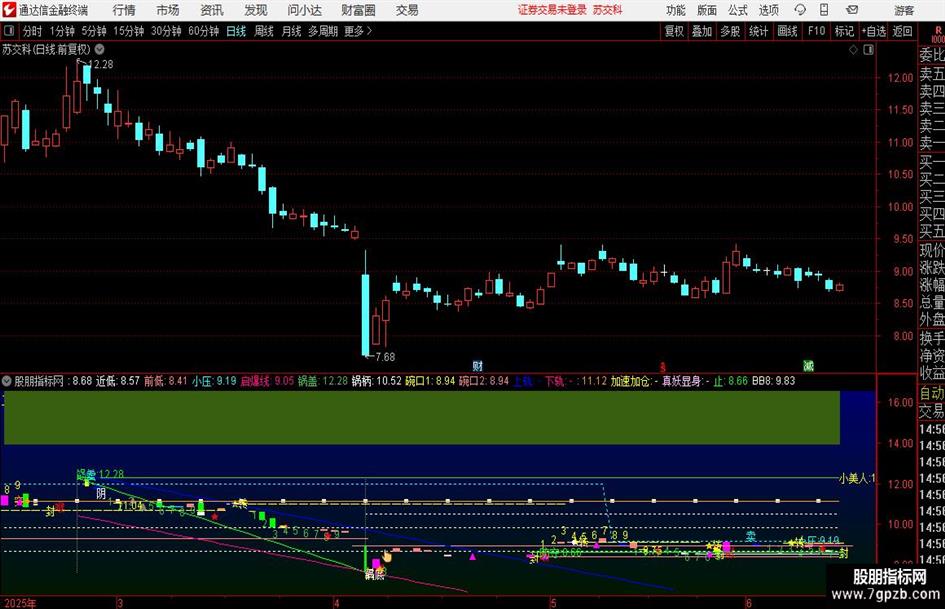
Task: Click the 锅盖: 12.28 indicator value
Action: coord(323,381)
